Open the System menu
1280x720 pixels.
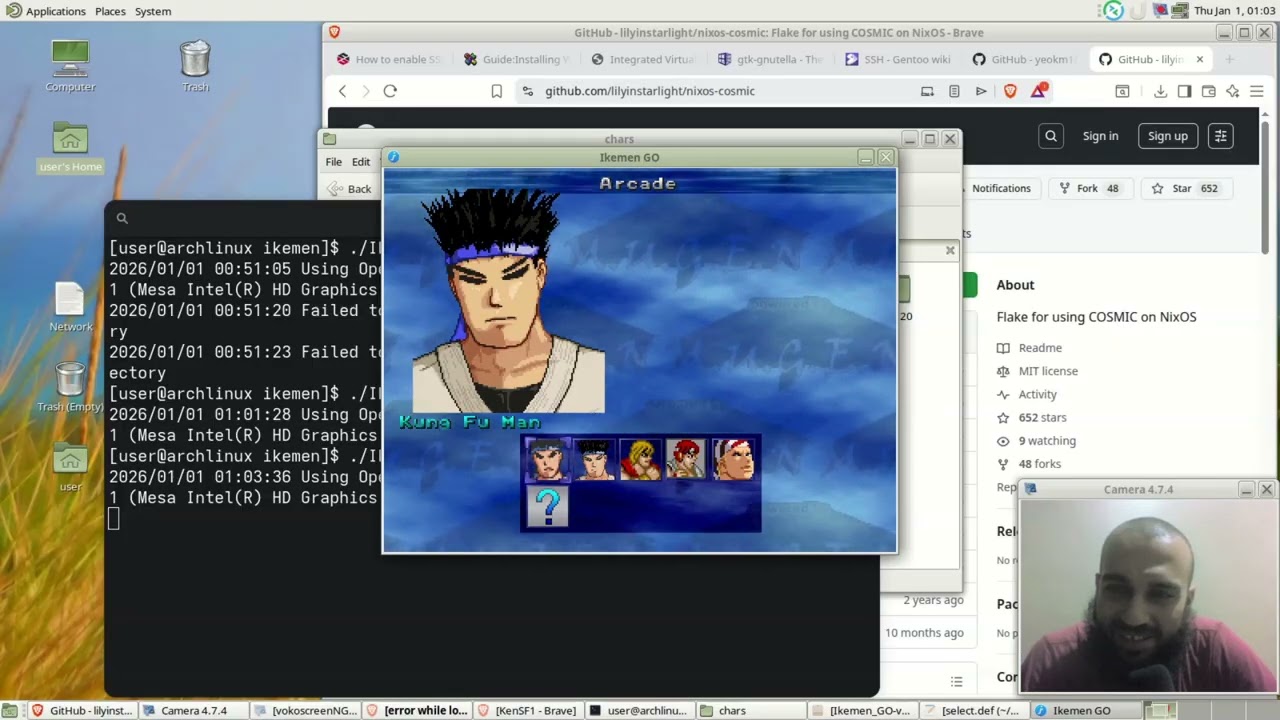(153, 11)
